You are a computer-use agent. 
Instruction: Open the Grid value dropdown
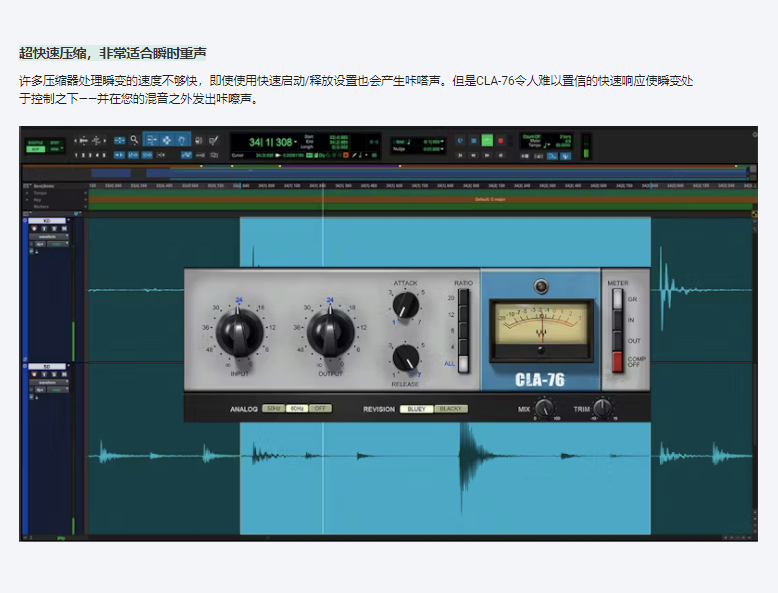442,141
